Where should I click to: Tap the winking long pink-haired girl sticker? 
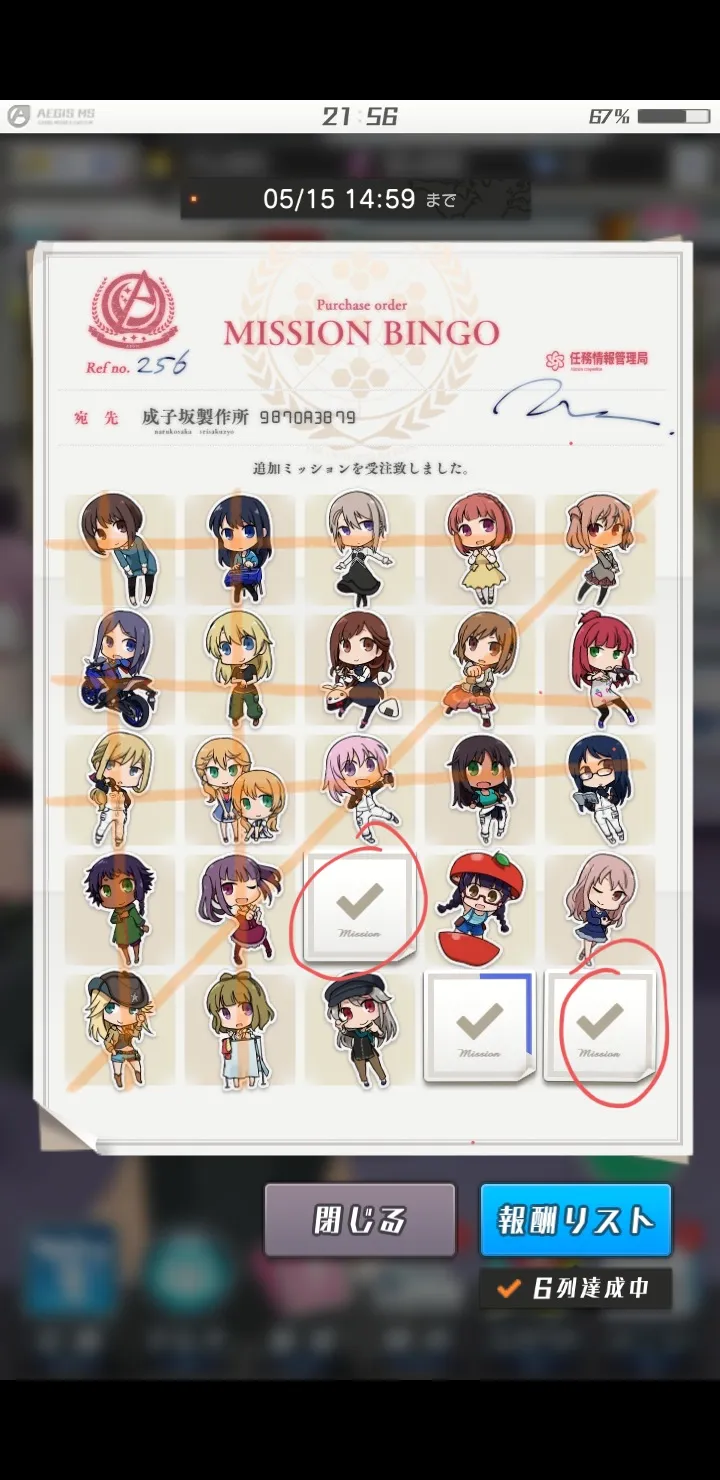click(600, 907)
